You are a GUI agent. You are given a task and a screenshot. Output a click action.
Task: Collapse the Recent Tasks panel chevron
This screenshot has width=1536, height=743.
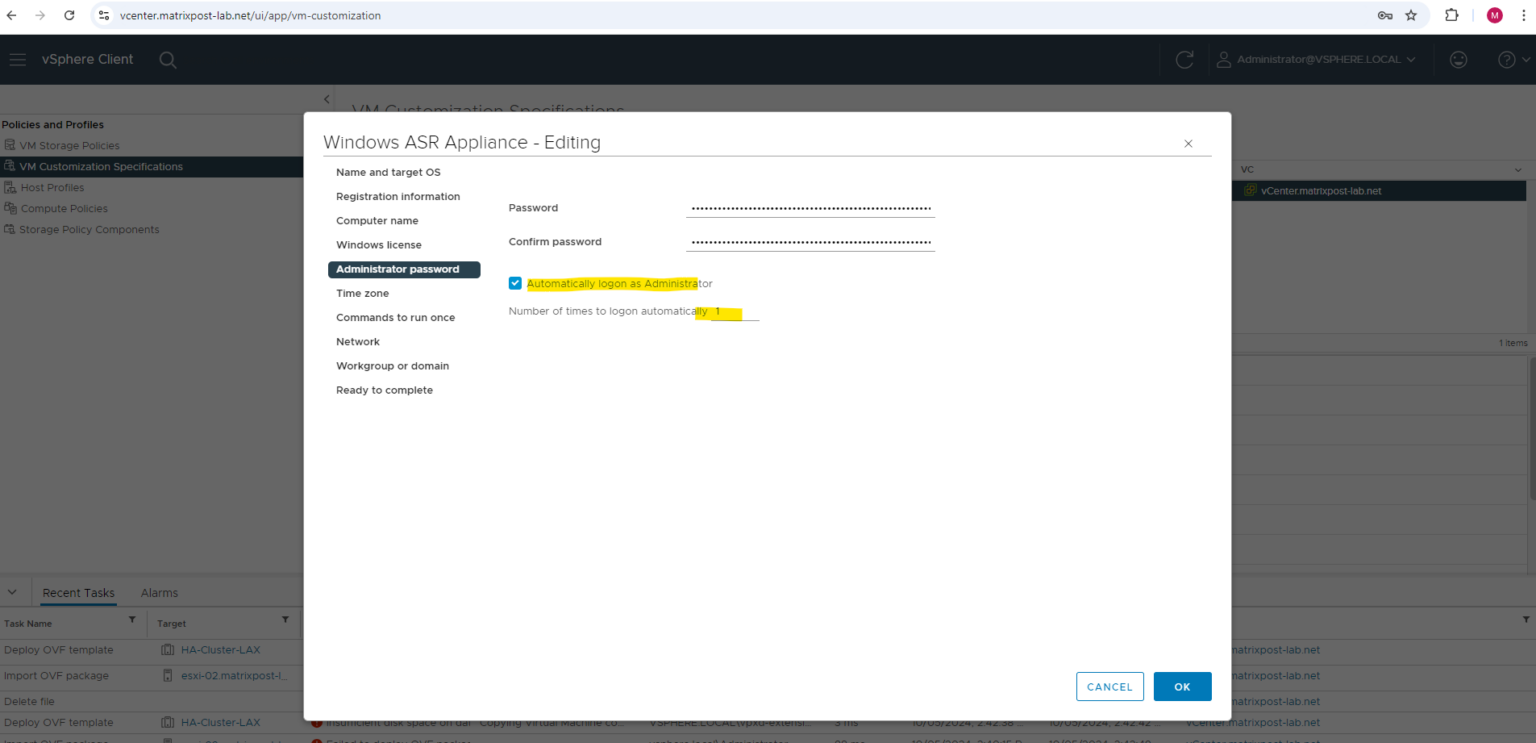(x=13, y=592)
